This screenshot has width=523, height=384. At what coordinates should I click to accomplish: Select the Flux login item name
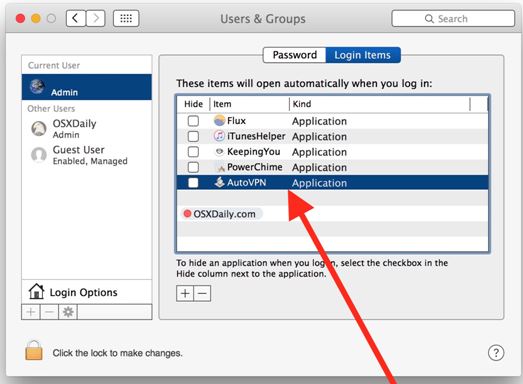point(236,121)
